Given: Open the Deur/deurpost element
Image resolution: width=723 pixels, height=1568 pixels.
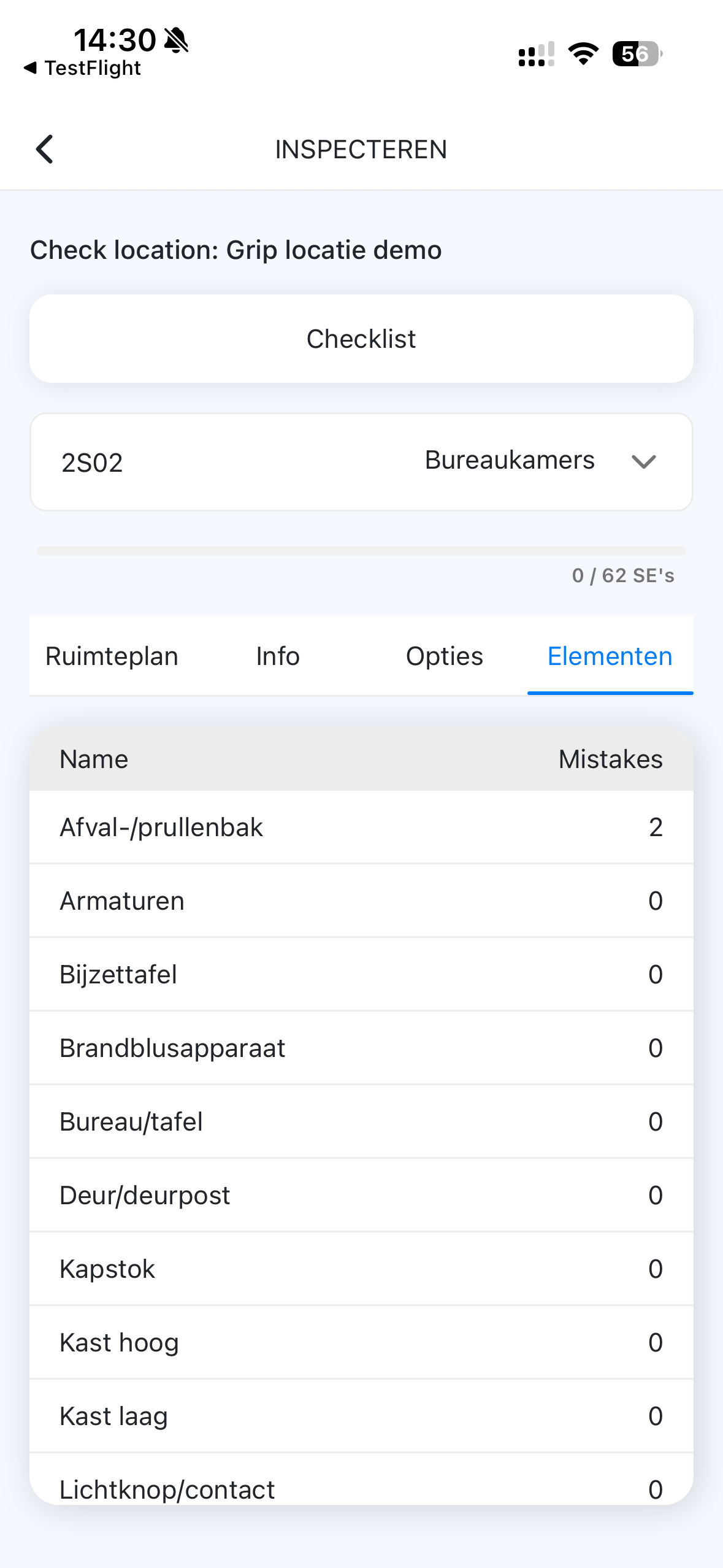Looking at the screenshot, I should pos(361,1195).
